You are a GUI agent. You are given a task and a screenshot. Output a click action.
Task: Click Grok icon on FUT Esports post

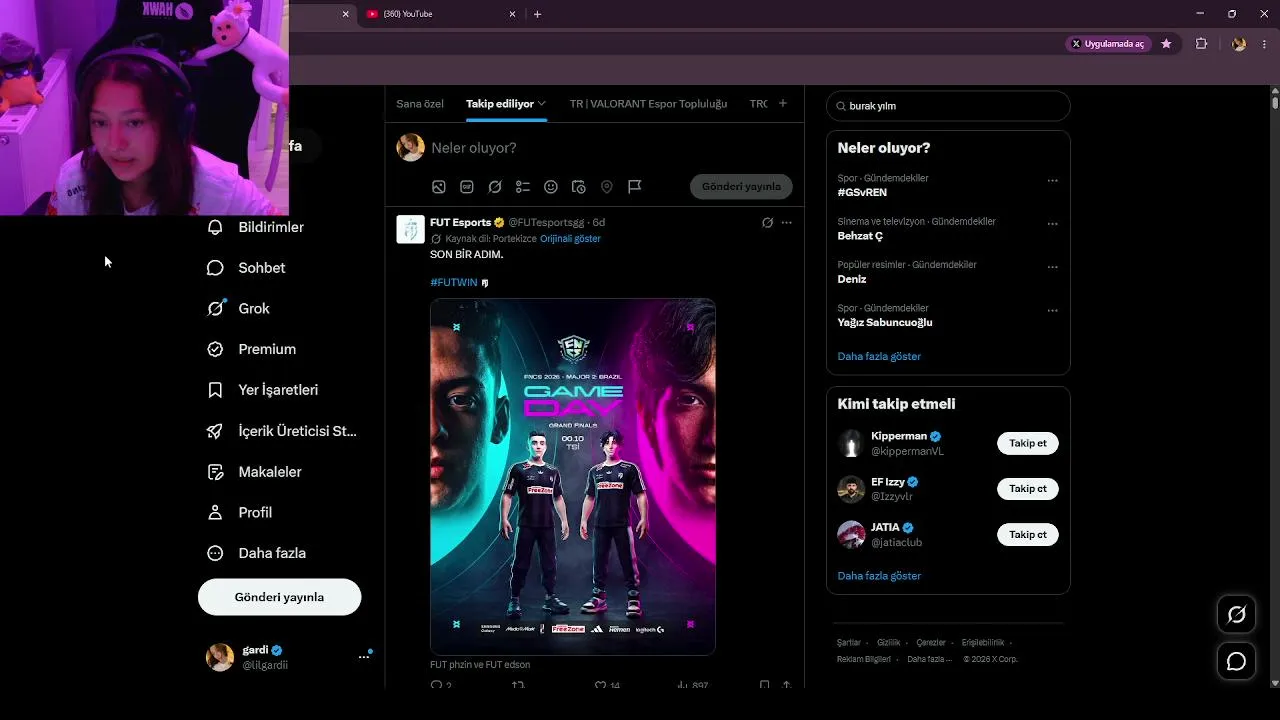pyautogui.click(x=767, y=222)
